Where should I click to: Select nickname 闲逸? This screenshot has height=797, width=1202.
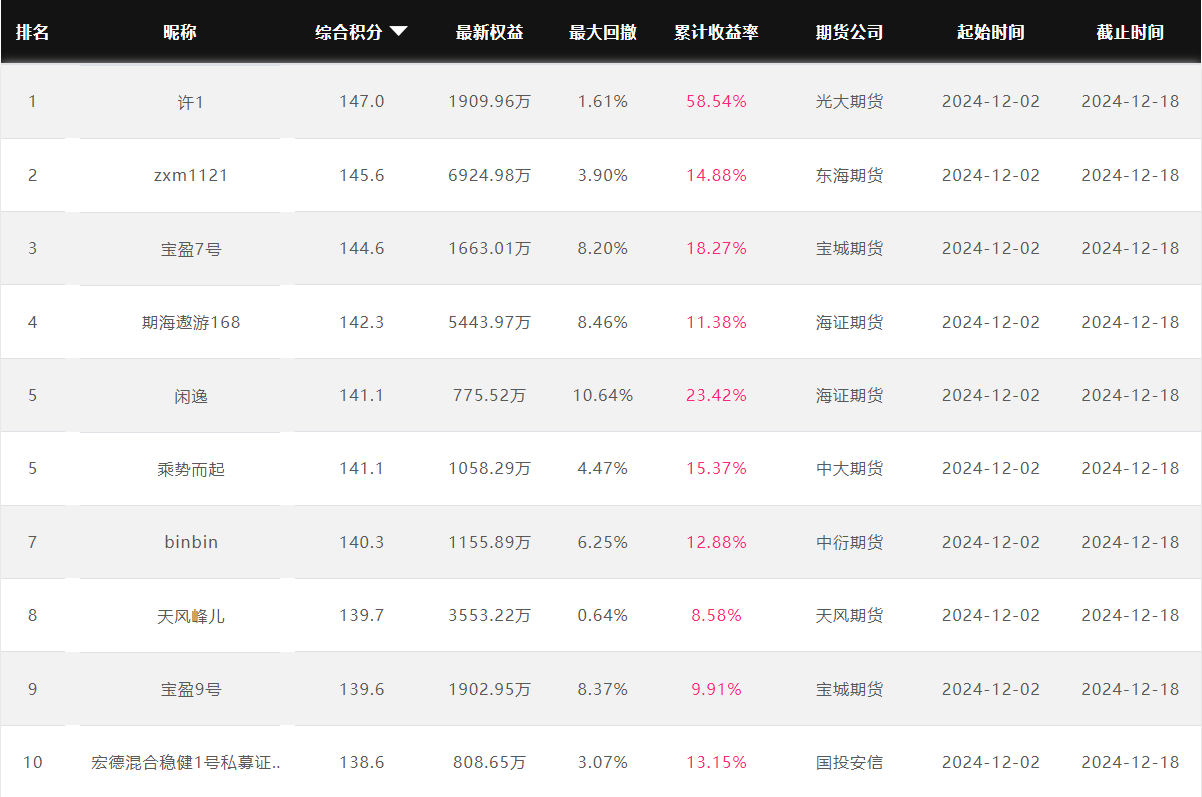click(x=190, y=395)
